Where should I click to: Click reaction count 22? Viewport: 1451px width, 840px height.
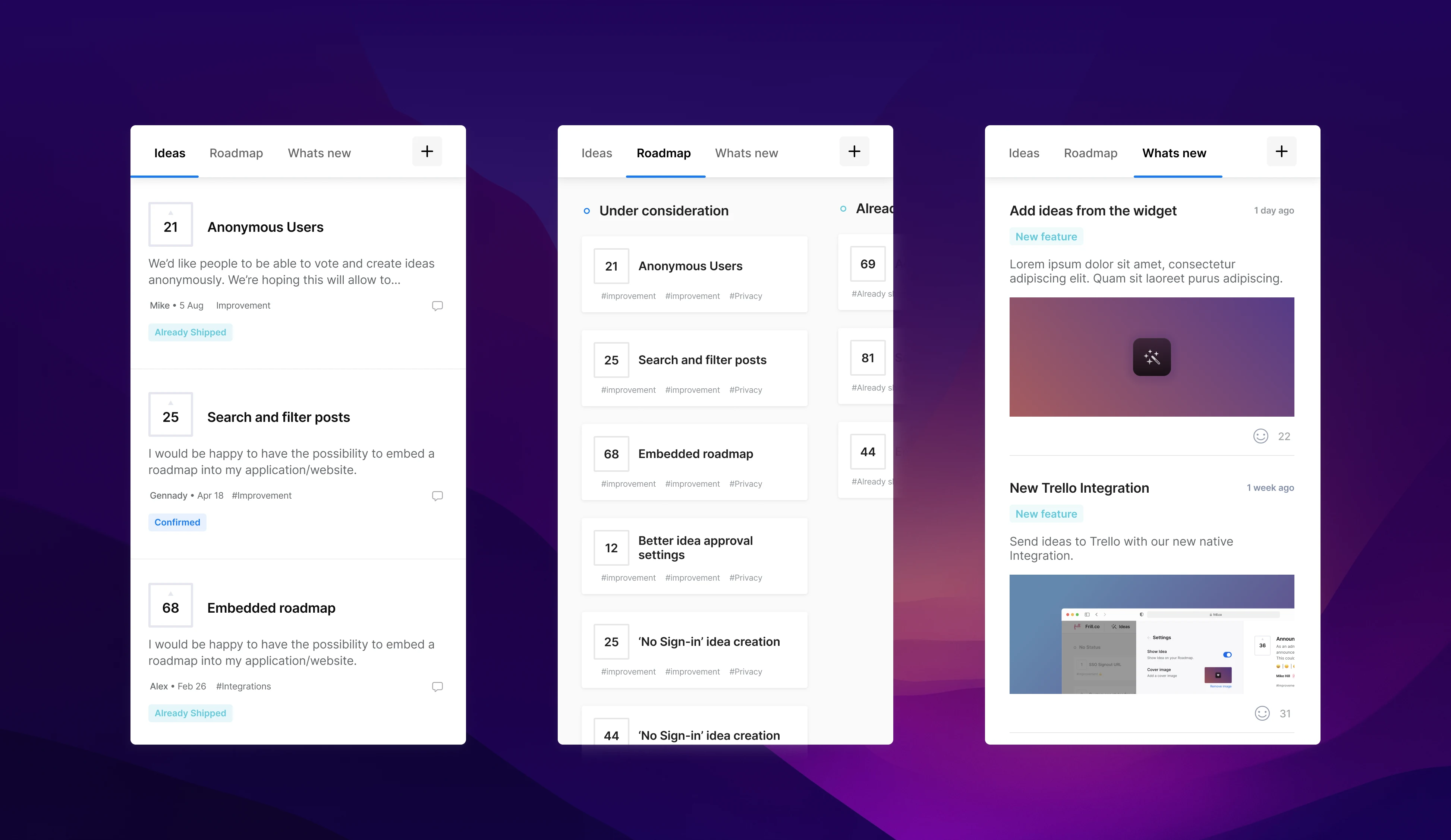pos(1284,436)
